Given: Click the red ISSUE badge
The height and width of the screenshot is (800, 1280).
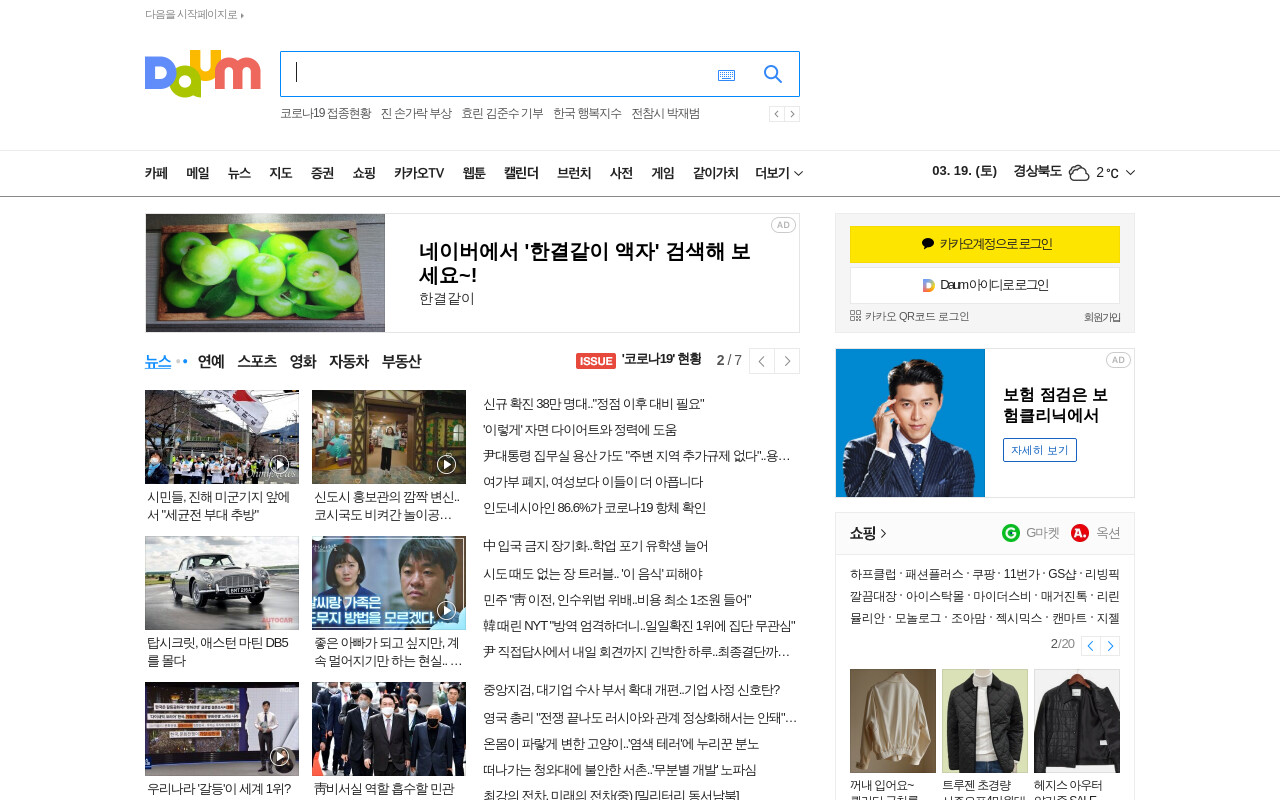Looking at the screenshot, I should [596, 361].
